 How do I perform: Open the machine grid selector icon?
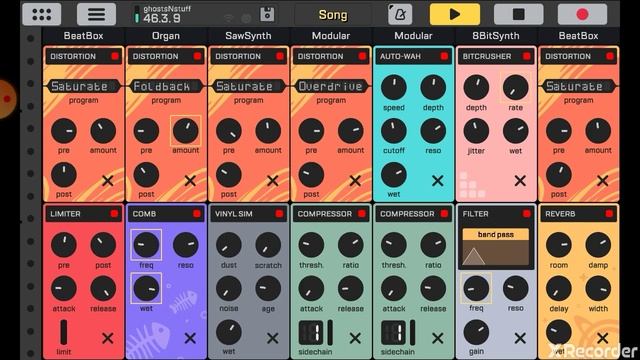tap(42, 14)
